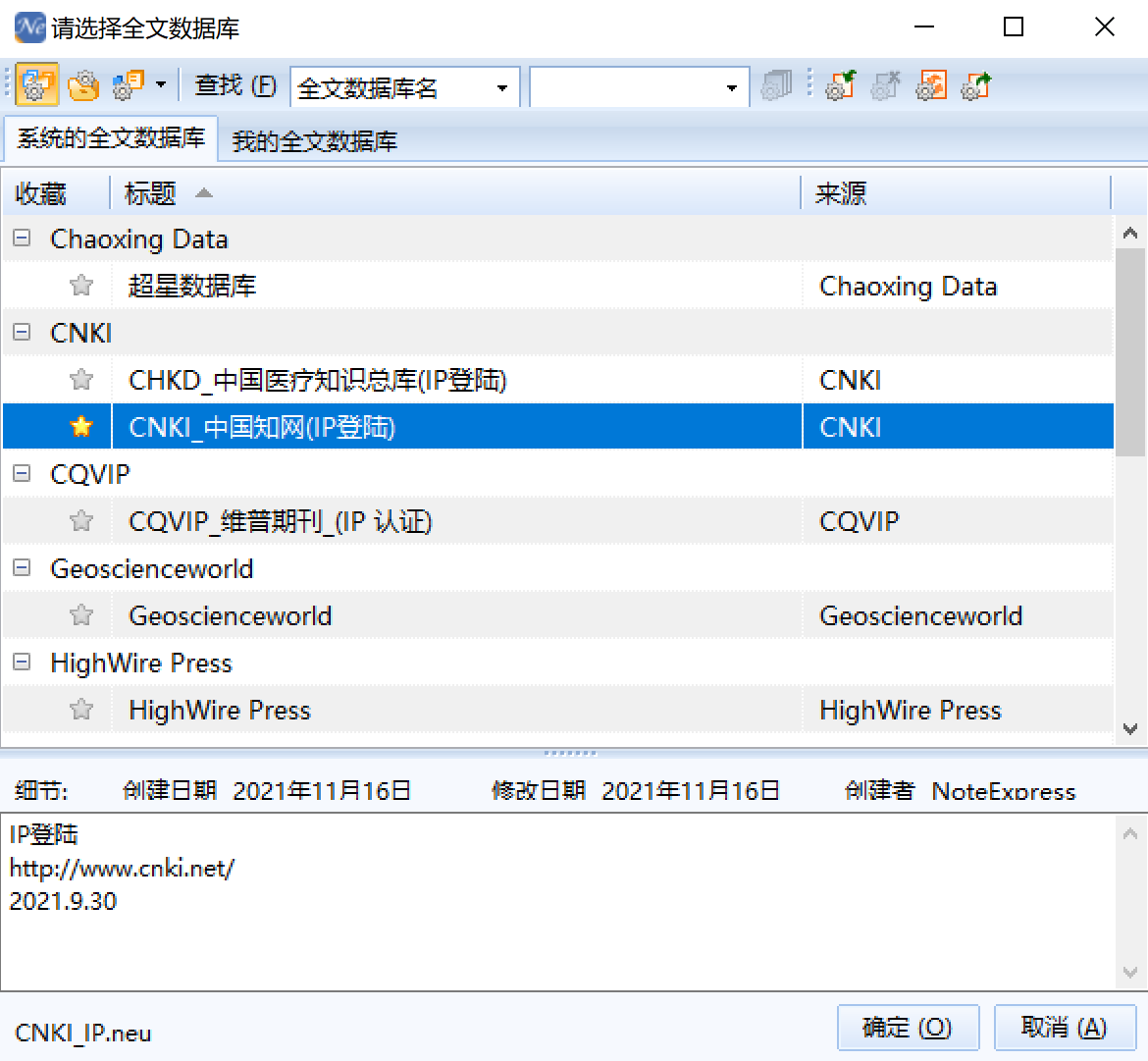Close the 请选择全文数据库 dialog
Screen dimensions: 1148x1061
(x=1104, y=27)
